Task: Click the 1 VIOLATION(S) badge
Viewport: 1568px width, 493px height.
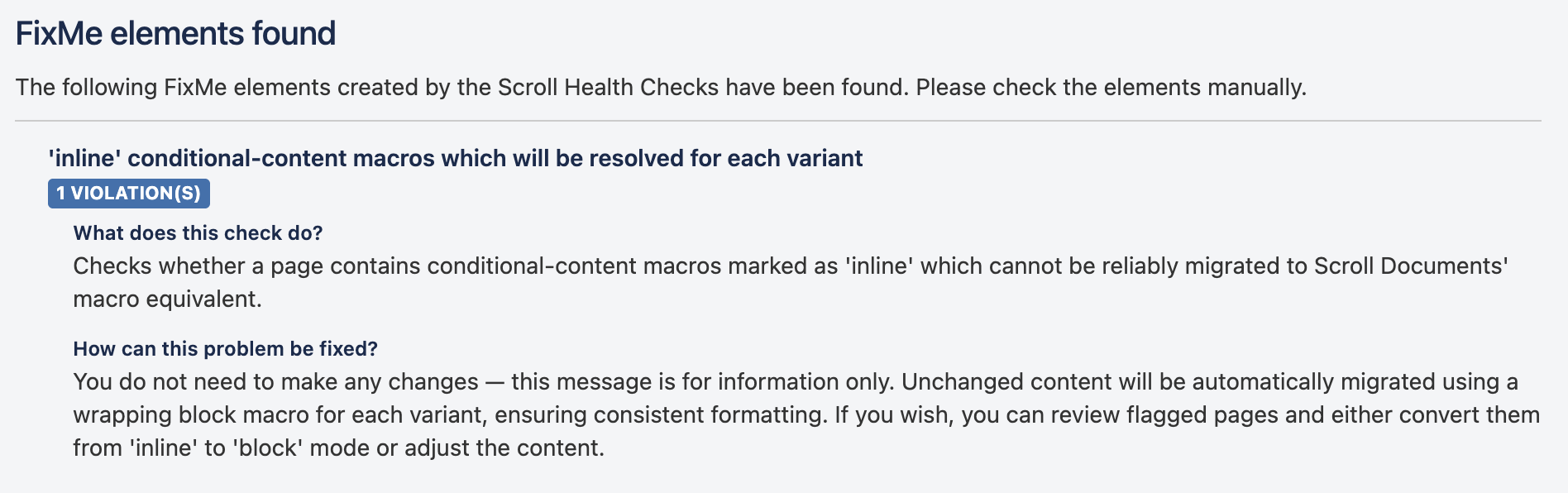Action: (x=128, y=194)
